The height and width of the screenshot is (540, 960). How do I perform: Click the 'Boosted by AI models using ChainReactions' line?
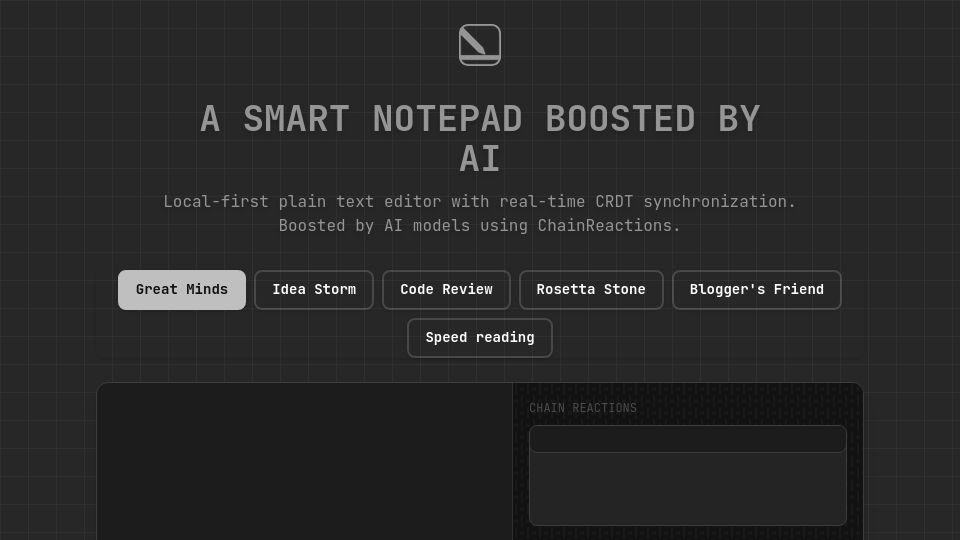(x=479, y=225)
